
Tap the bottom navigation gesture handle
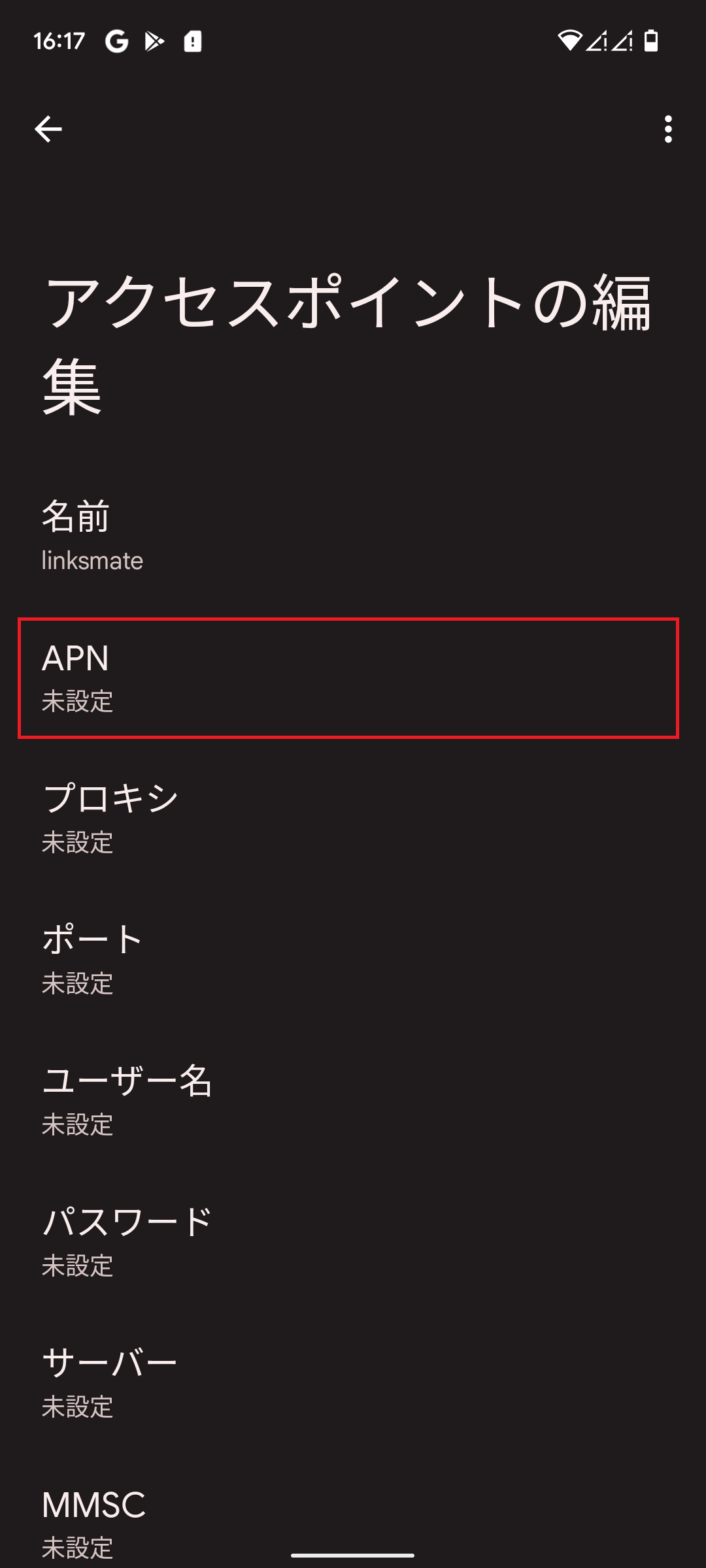point(353,1555)
